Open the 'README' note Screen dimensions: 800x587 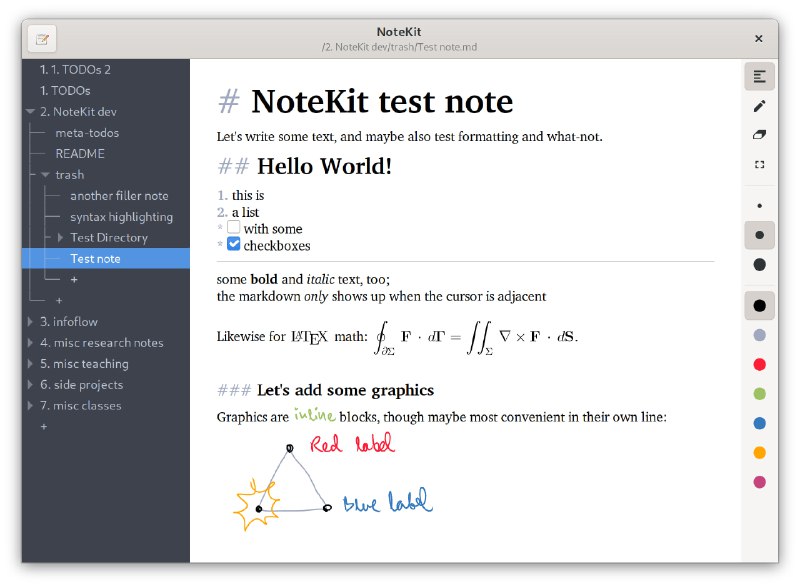click(x=80, y=154)
